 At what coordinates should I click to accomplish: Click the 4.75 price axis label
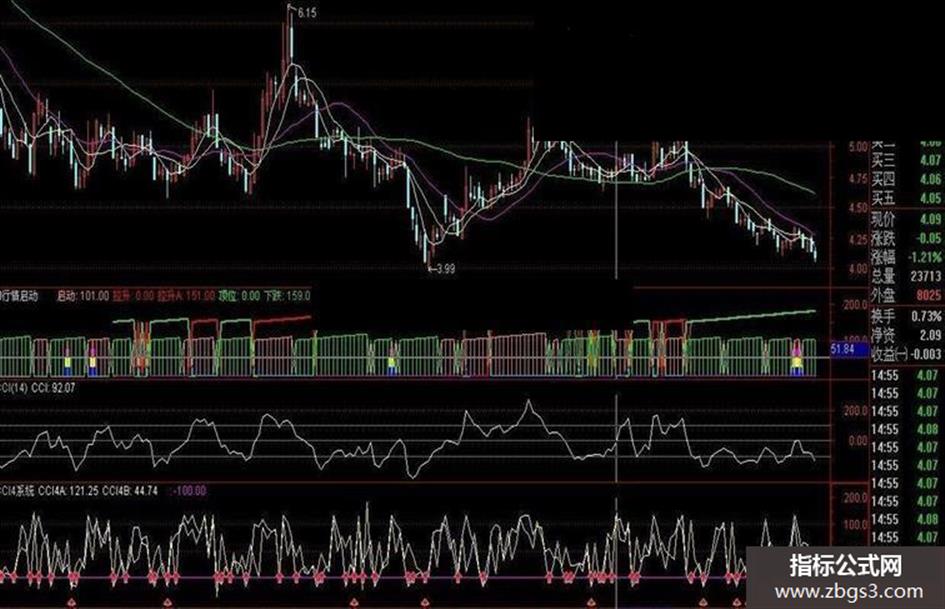click(858, 178)
